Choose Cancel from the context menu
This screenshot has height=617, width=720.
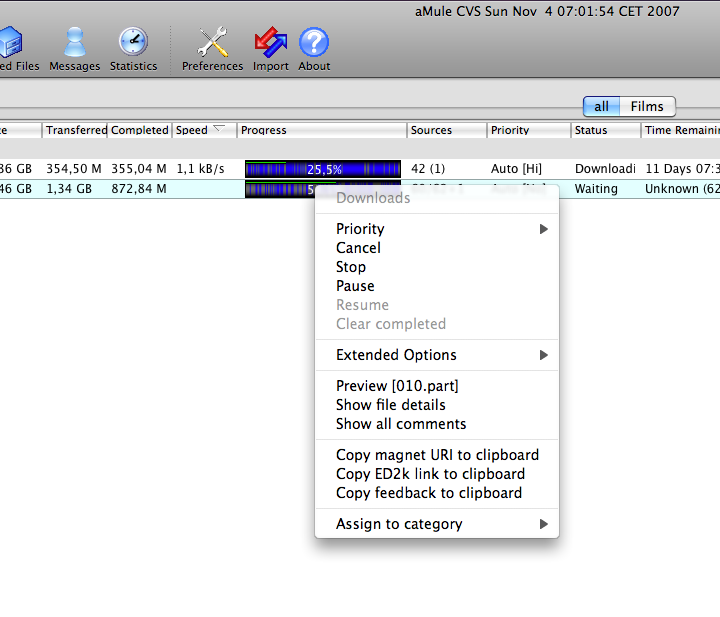pyautogui.click(x=358, y=248)
